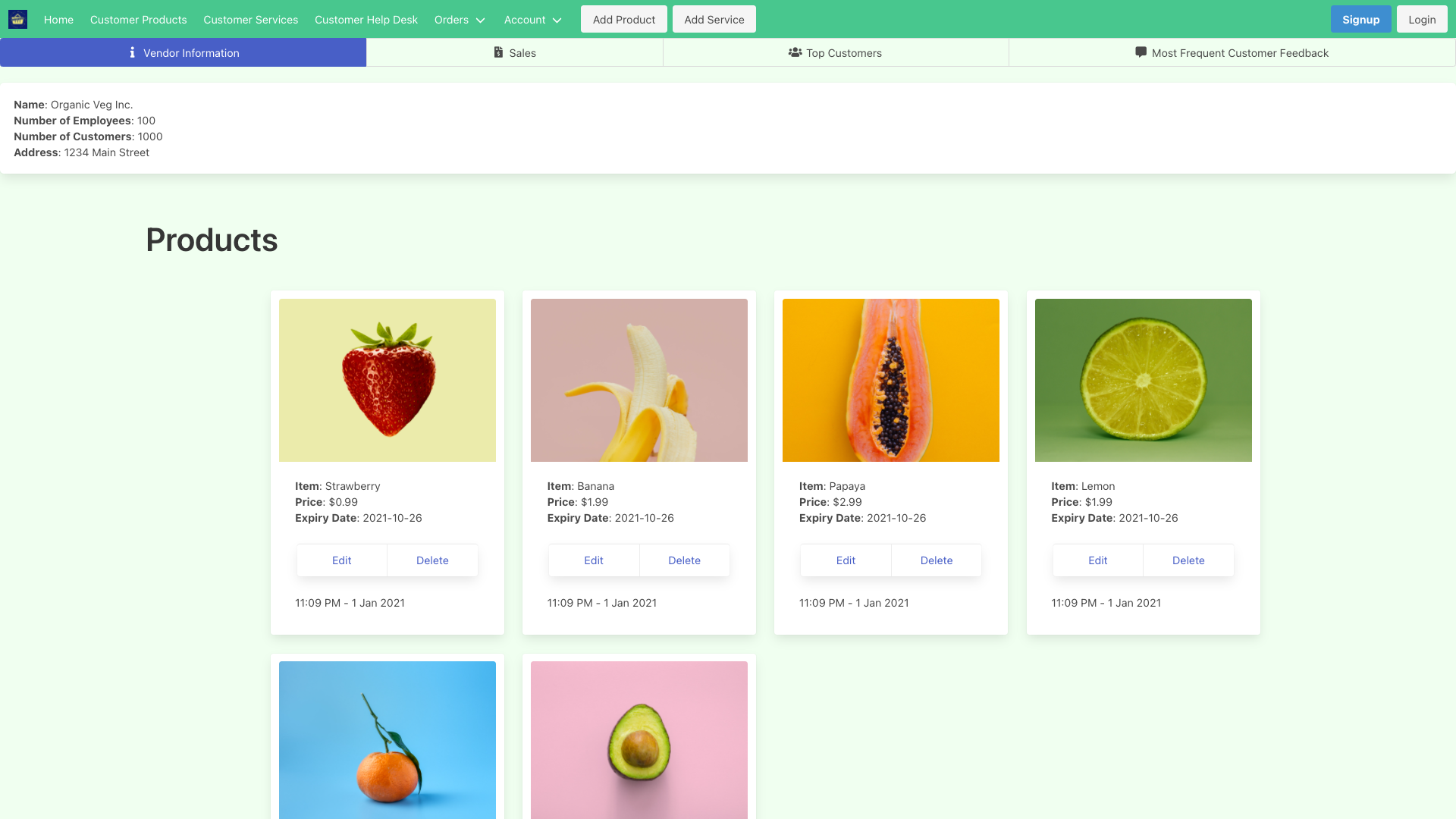This screenshot has height=819, width=1456.
Task: Click the orange fruit product image
Action: click(388, 740)
